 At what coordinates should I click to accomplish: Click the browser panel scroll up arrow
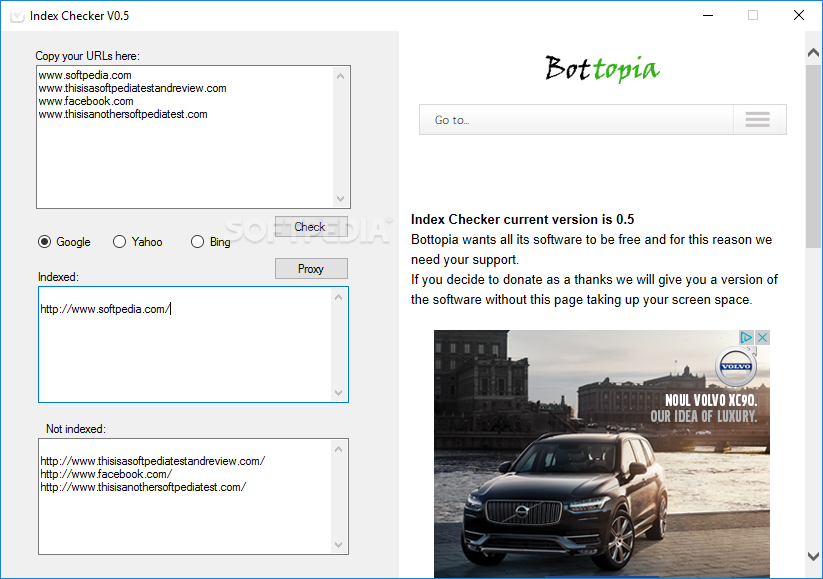814,52
